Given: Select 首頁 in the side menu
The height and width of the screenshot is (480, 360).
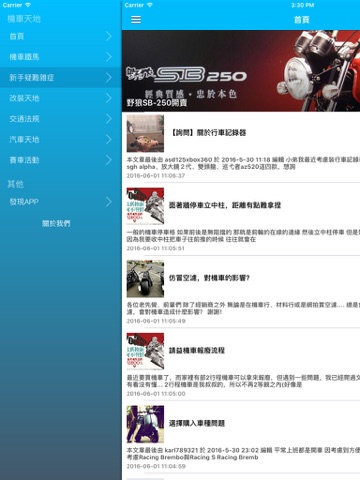Looking at the screenshot, I should 61,36.
